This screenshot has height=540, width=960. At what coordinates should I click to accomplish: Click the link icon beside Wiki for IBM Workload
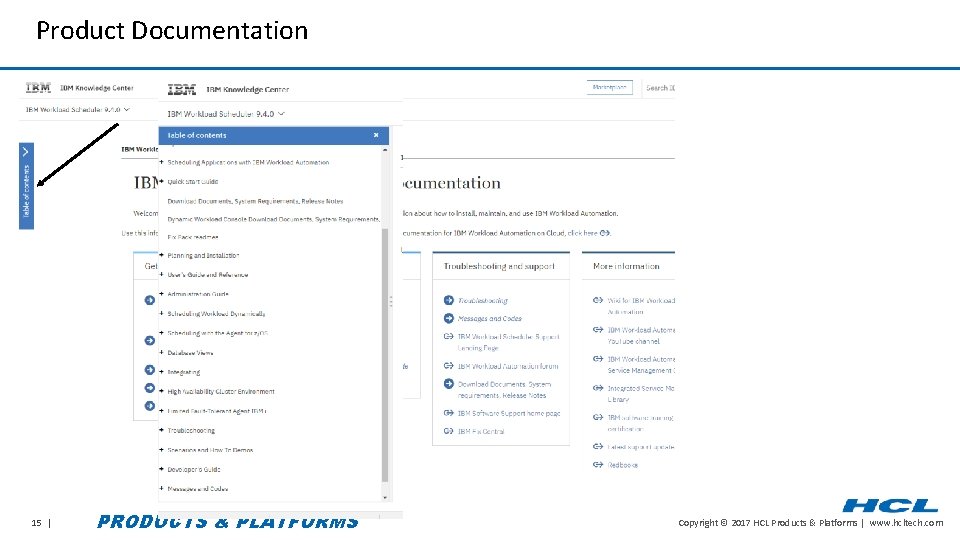point(598,300)
